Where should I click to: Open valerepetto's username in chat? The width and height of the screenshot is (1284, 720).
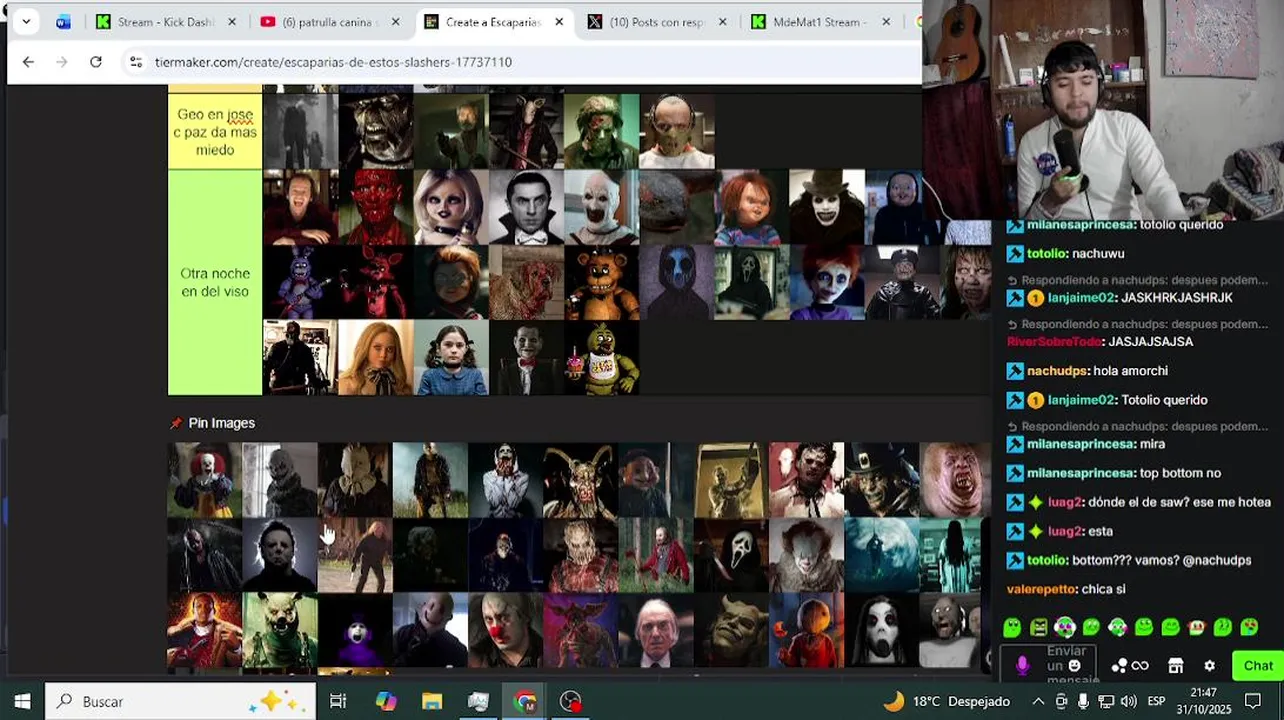coord(1041,590)
